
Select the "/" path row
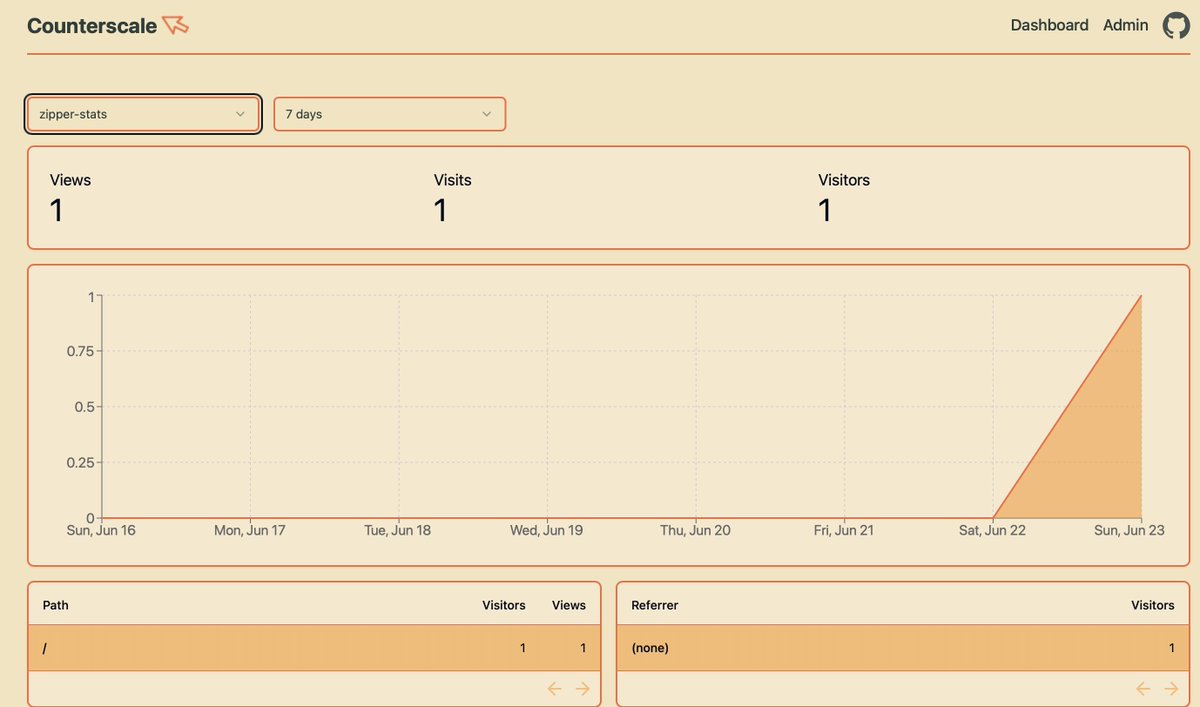(314, 648)
